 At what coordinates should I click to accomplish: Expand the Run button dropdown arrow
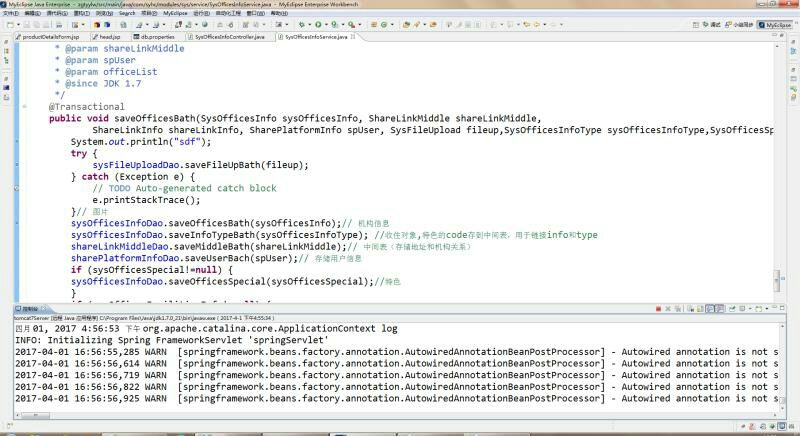click(x=325, y=23)
